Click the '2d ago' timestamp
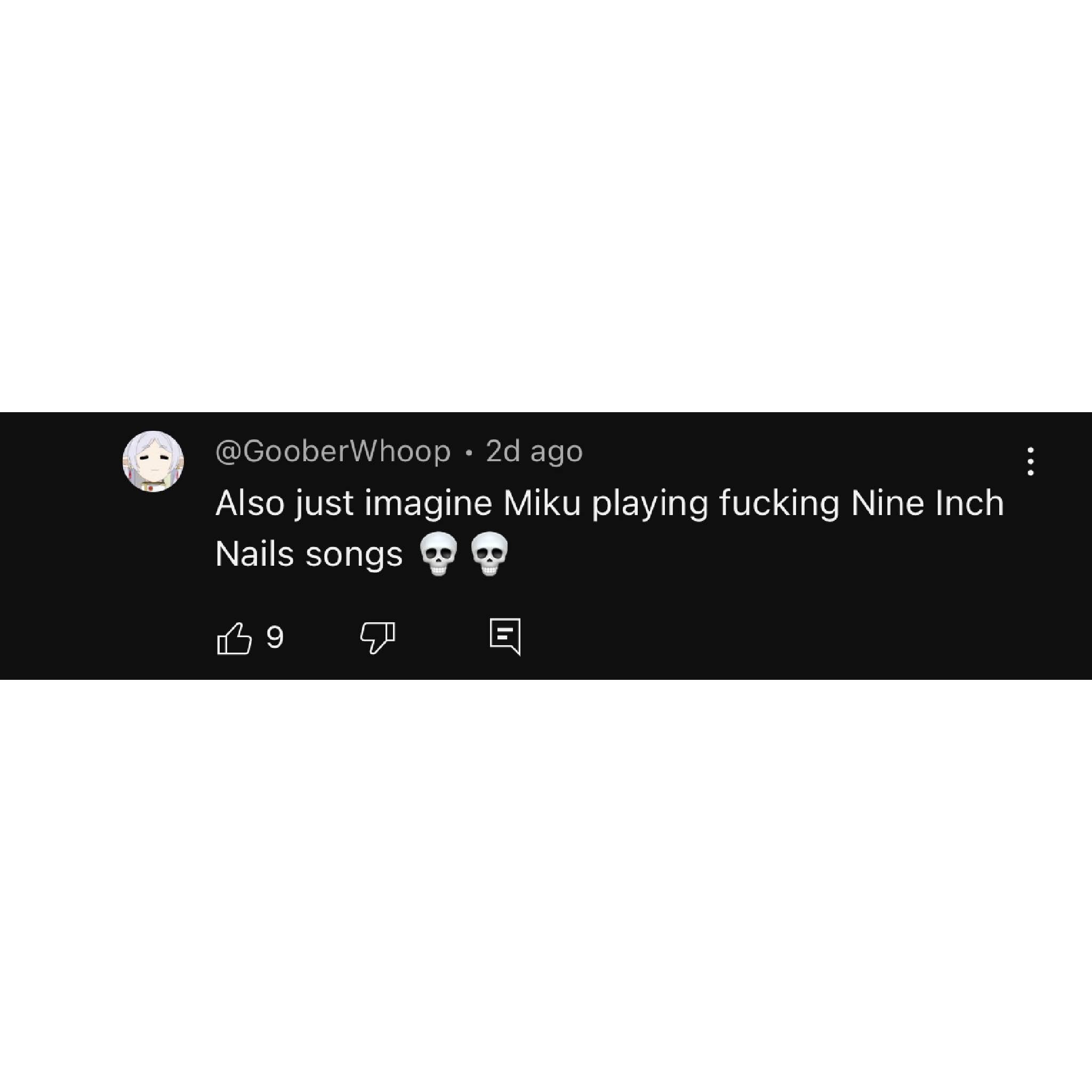1092x1092 pixels. 534,451
